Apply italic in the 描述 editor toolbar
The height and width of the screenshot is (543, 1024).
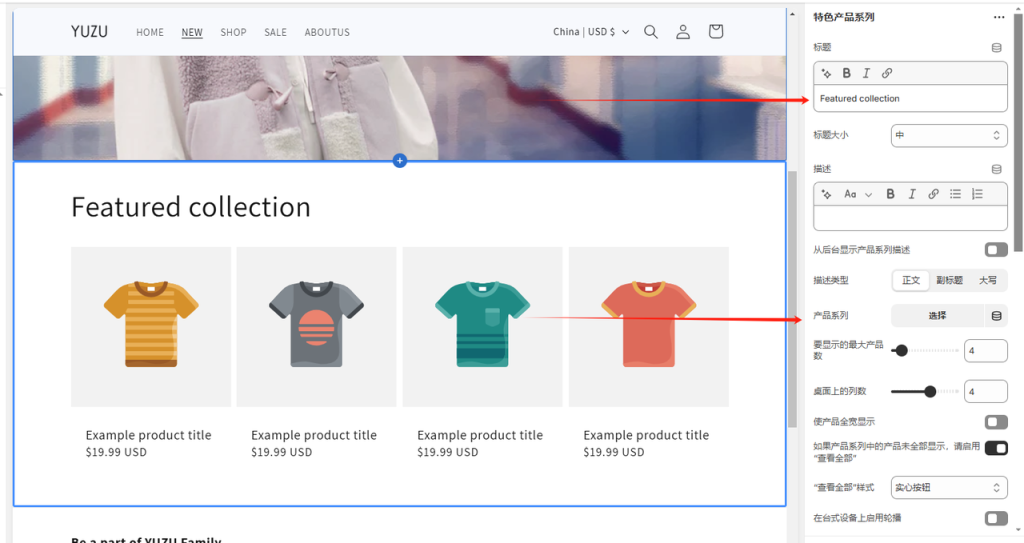pos(912,194)
